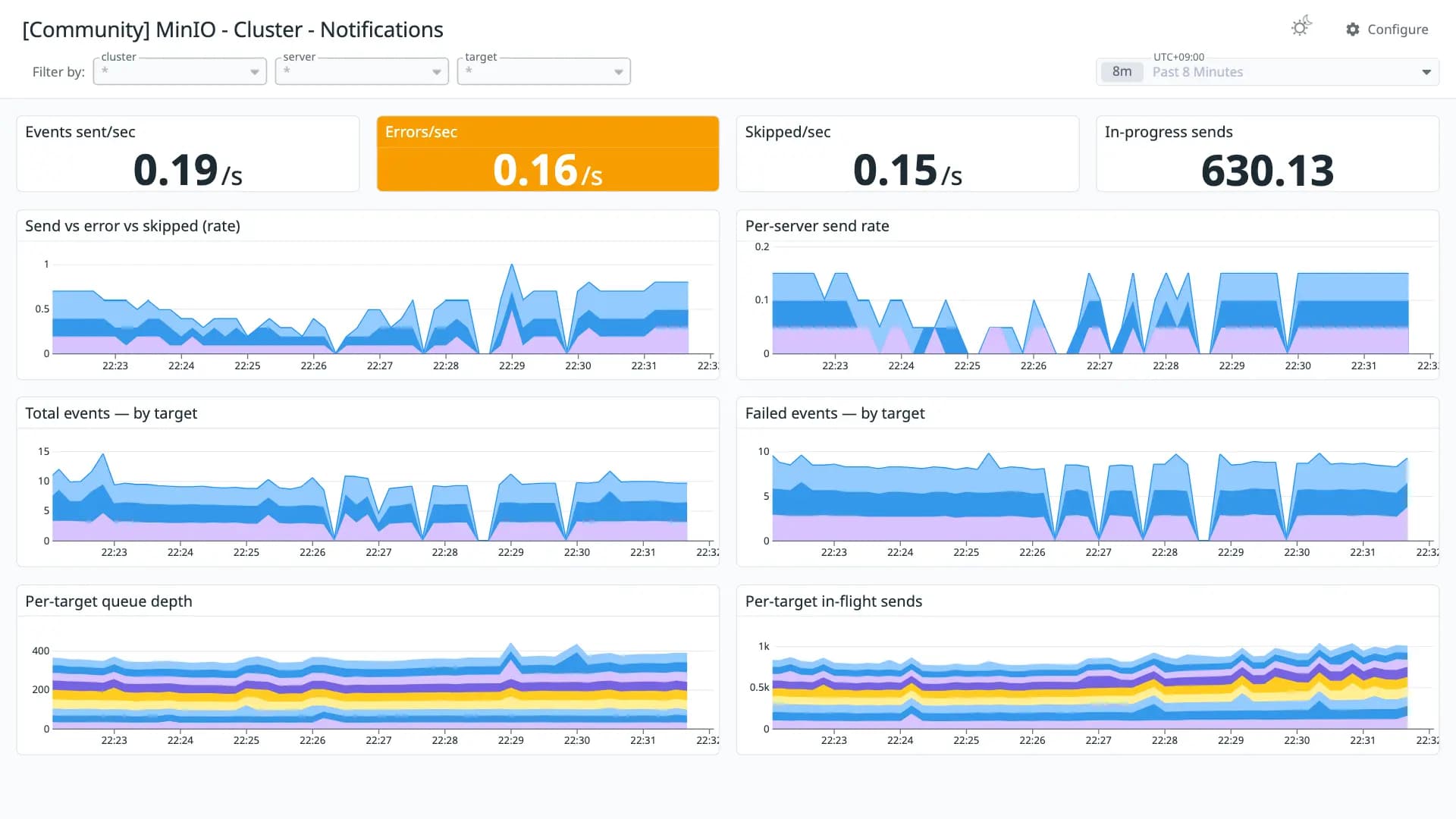
Task: Expand the Past 8 Minutes time range arrow
Action: pos(1426,72)
